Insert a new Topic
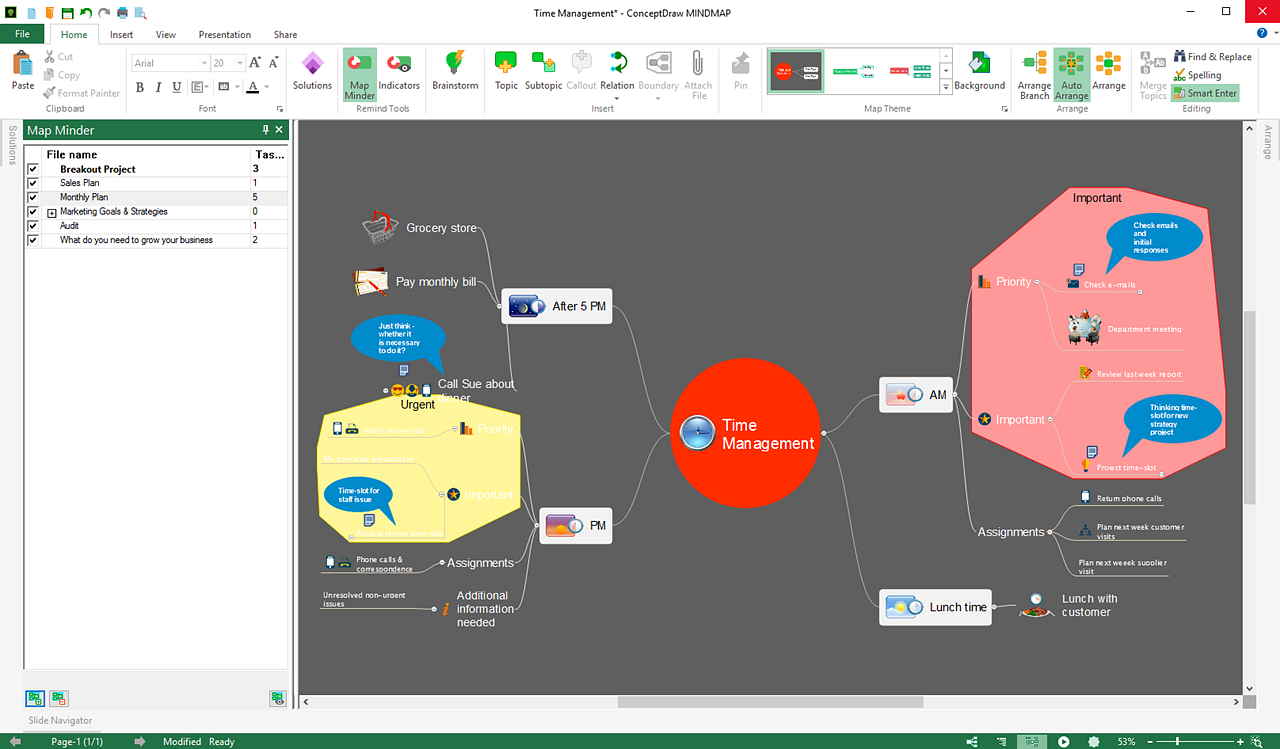This screenshot has height=749, width=1280. click(507, 71)
